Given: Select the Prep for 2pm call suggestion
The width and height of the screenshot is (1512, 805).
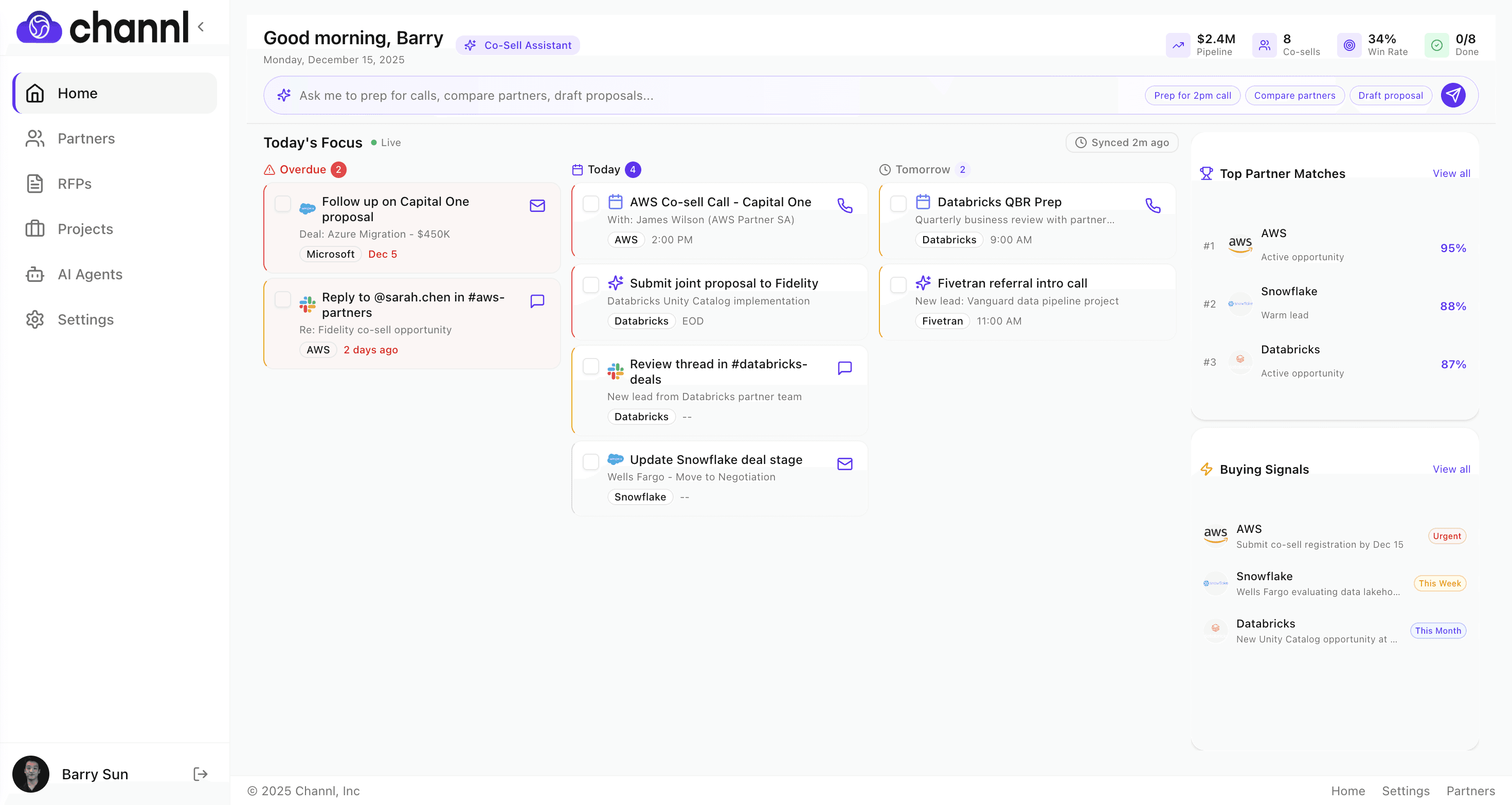Looking at the screenshot, I should click(x=1192, y=95).
